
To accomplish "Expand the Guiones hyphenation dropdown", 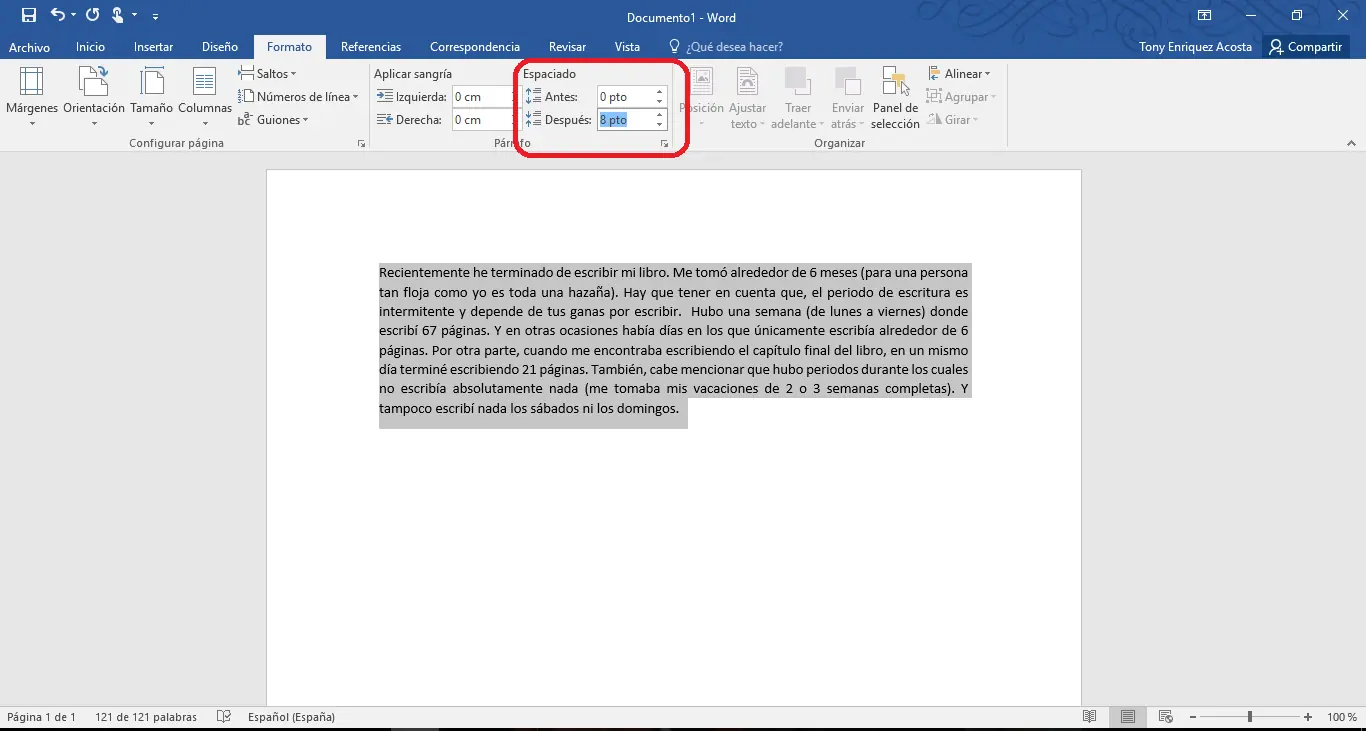I will (273, 120).
